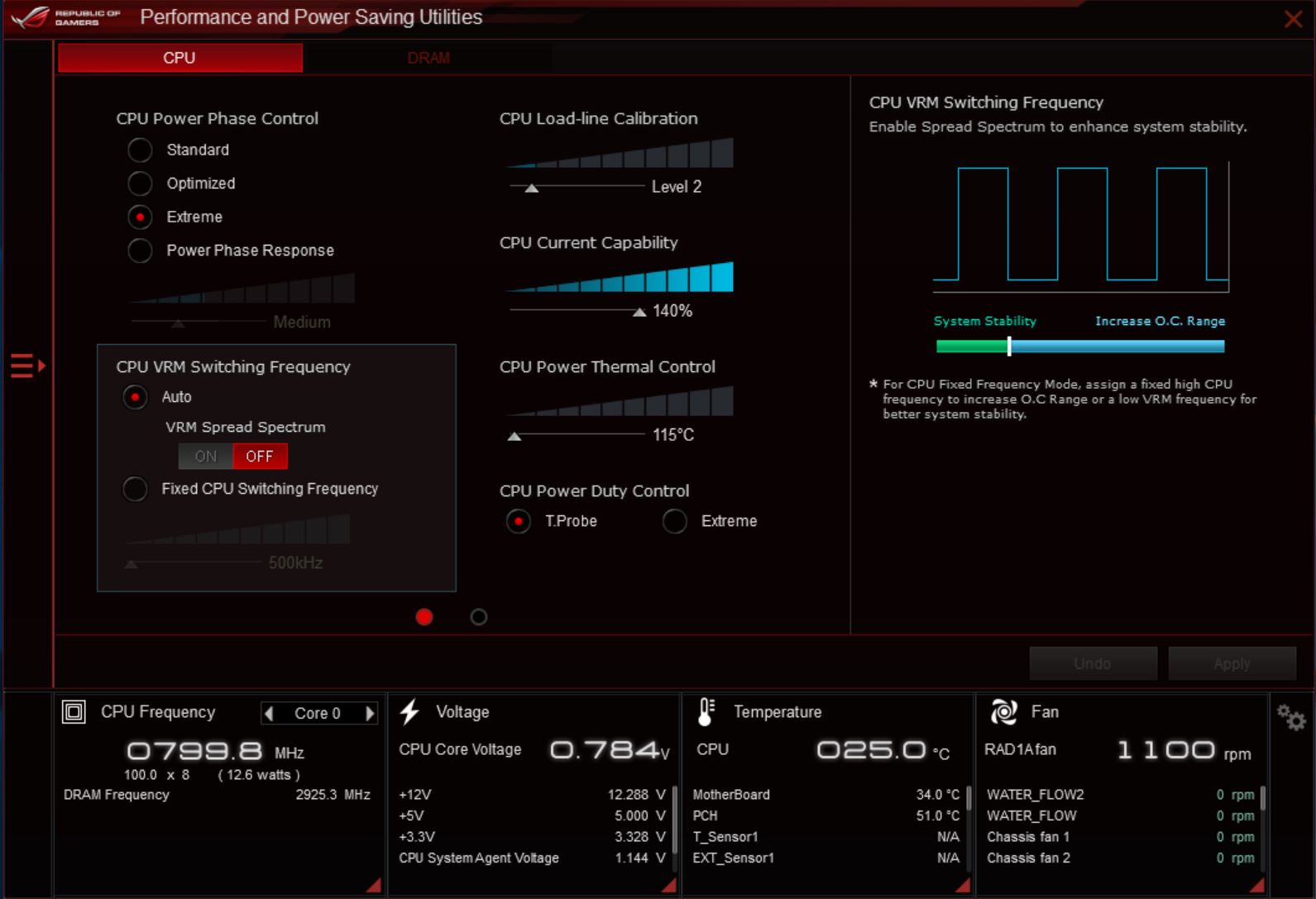Select Optimized power phase control
Screen dimensions: 1316x899
coord(140,184)
